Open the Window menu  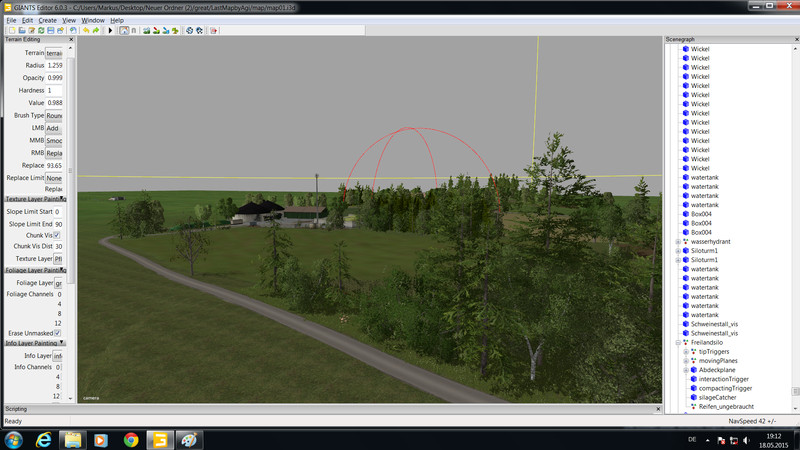pos(92,20)
